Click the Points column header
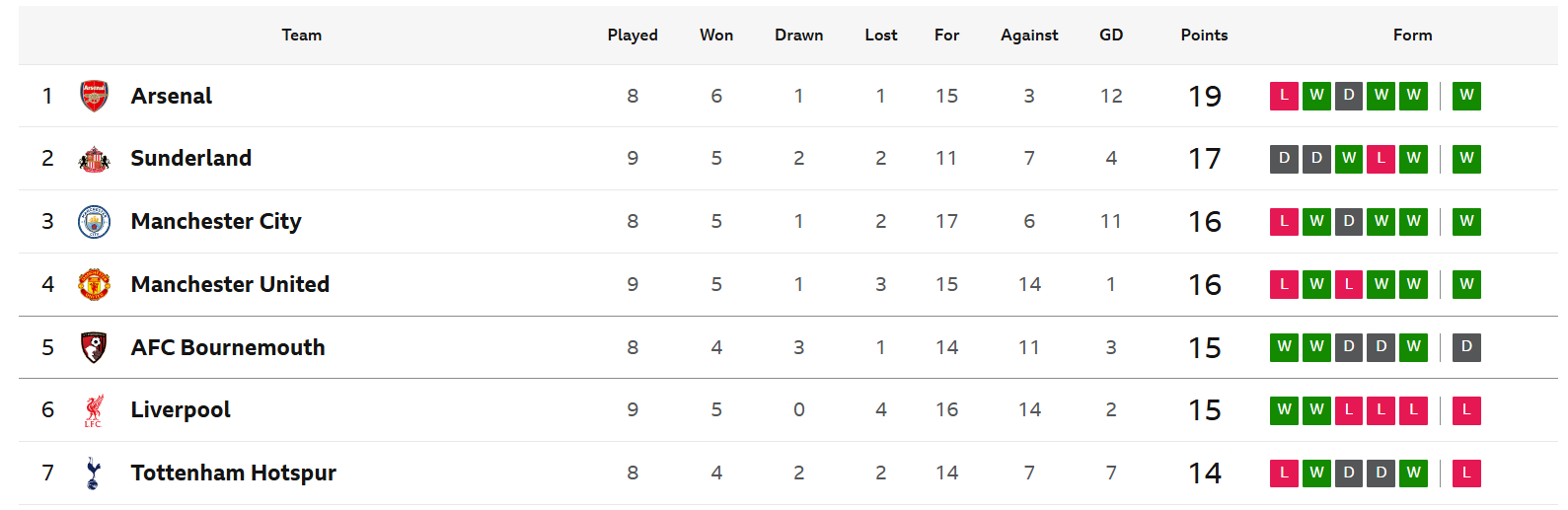The image size is (1568, 510). (x=1204, y=36)
